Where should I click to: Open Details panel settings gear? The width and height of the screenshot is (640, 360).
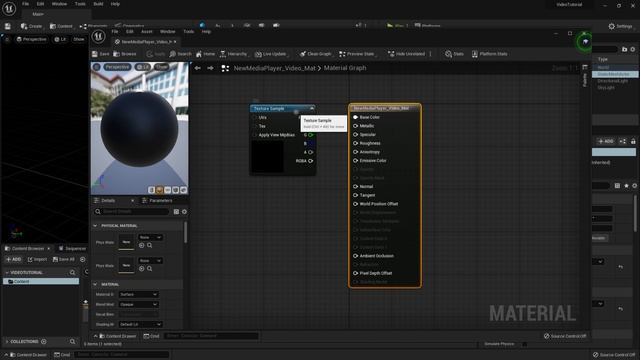(184, 211)
